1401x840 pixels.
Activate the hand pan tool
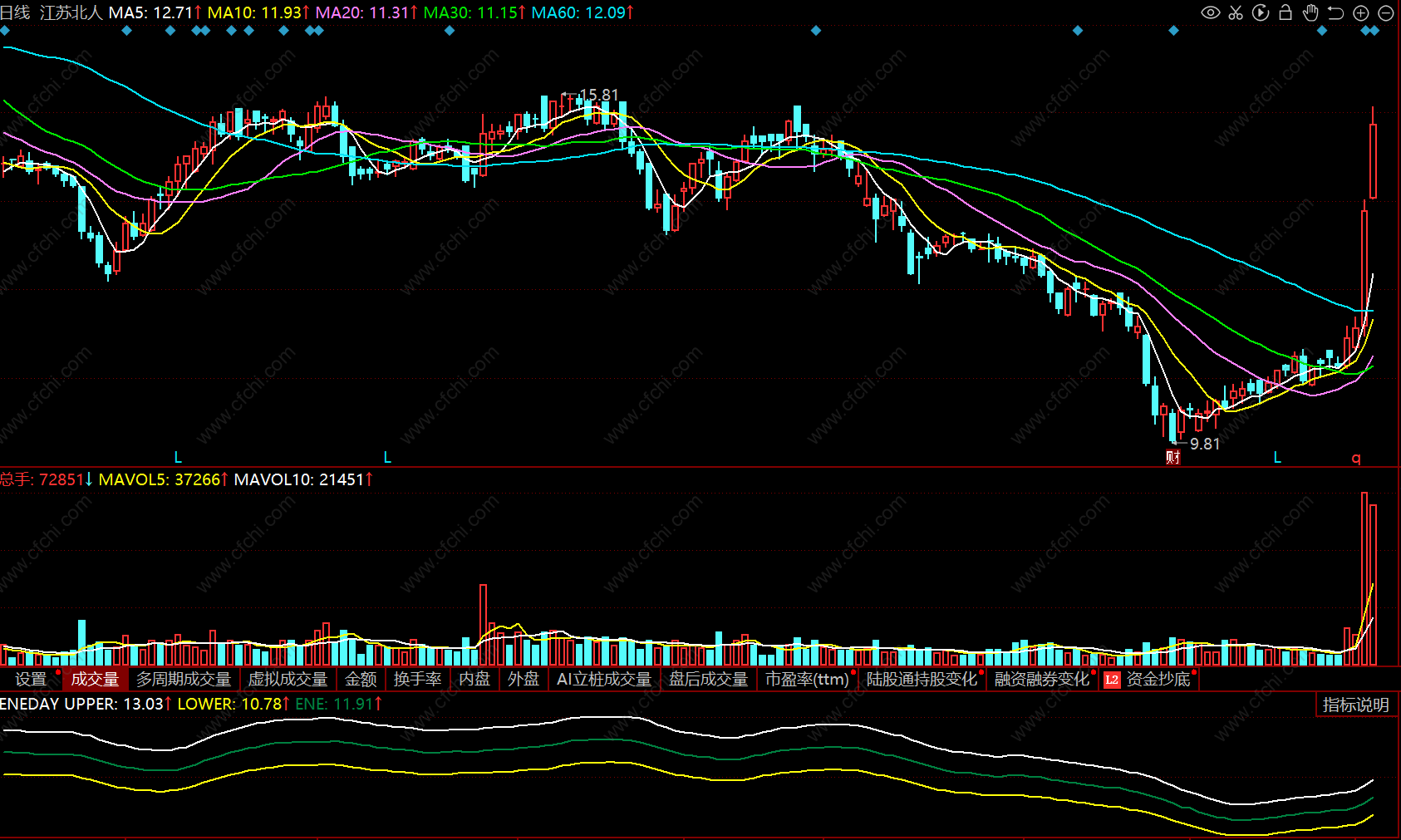(1310, 12)
